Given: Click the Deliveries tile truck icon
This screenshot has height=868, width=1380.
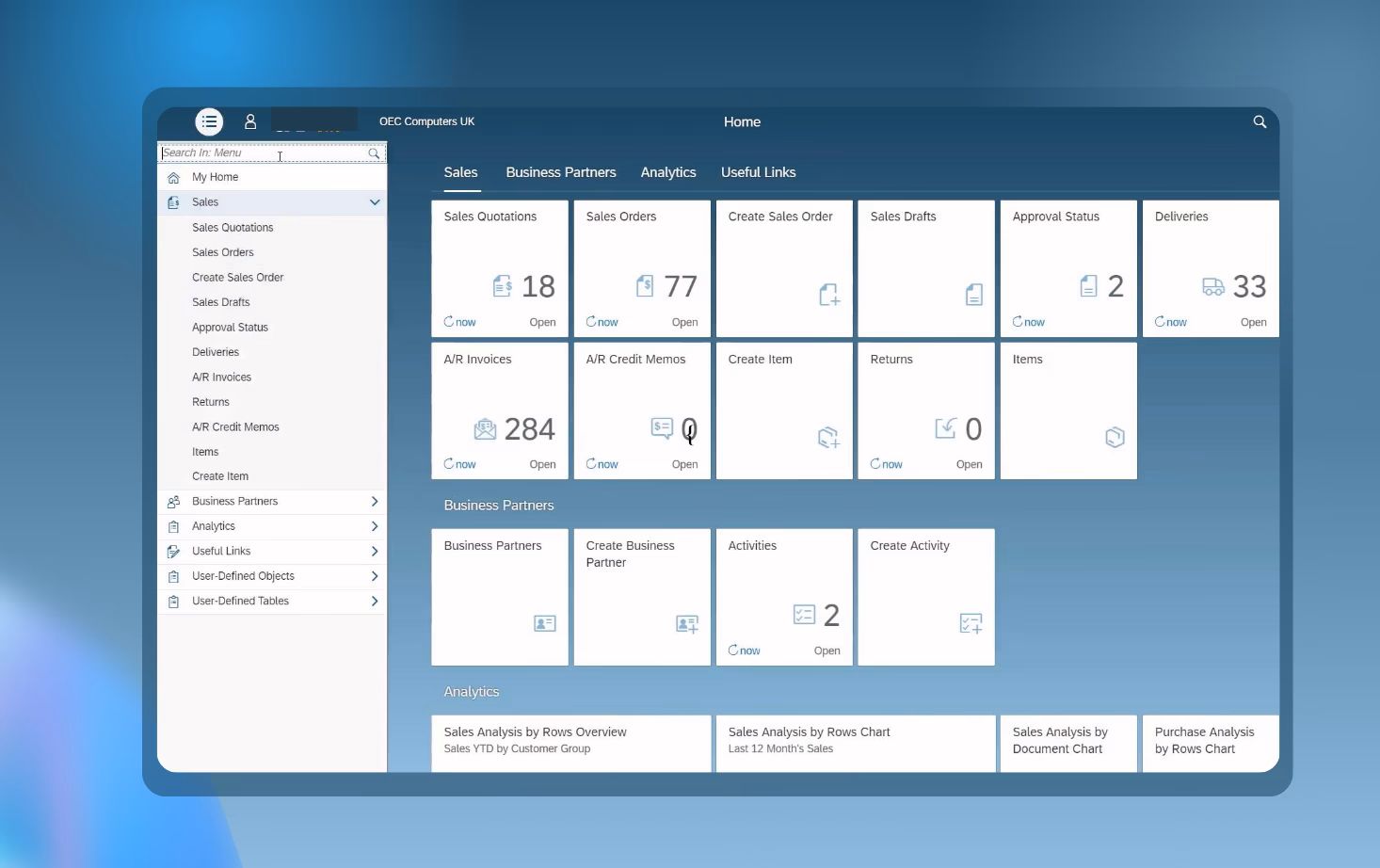Looking at the screenshot, I should 1213,286.
